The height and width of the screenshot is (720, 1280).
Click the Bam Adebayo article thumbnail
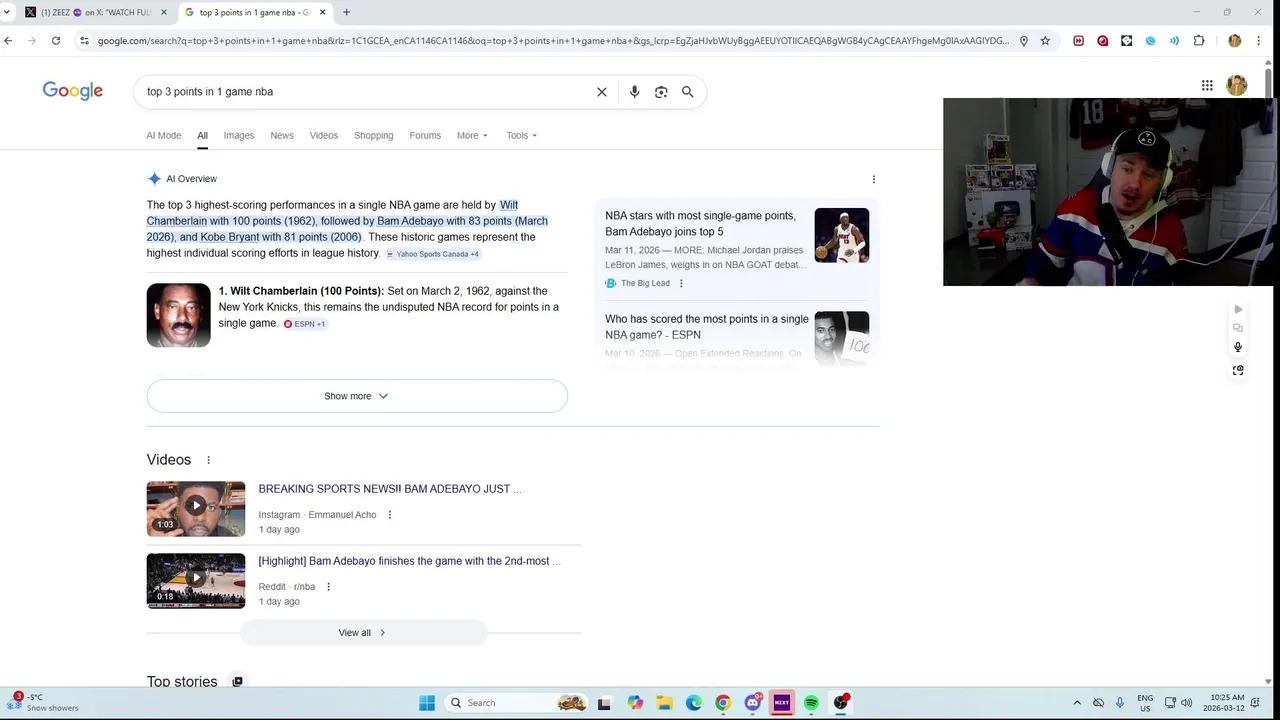[x=842, y=235]
